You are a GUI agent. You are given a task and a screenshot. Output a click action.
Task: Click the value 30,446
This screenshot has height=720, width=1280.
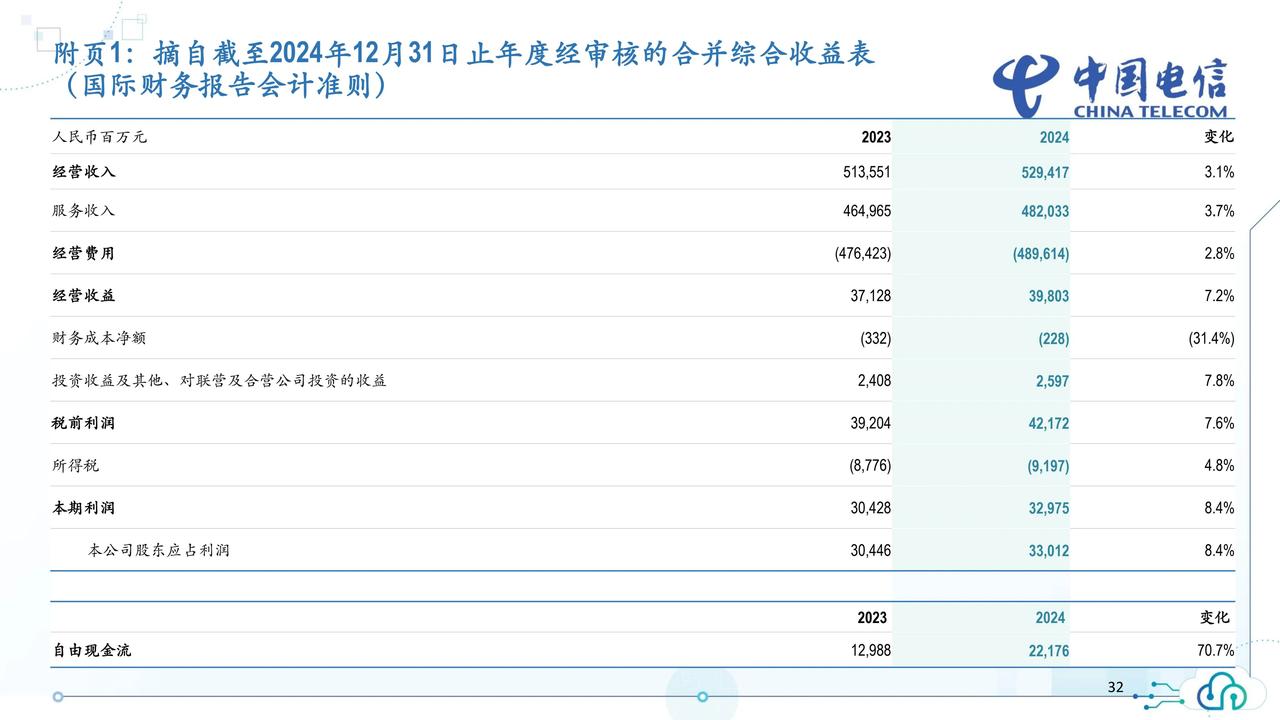coord(870,551)
